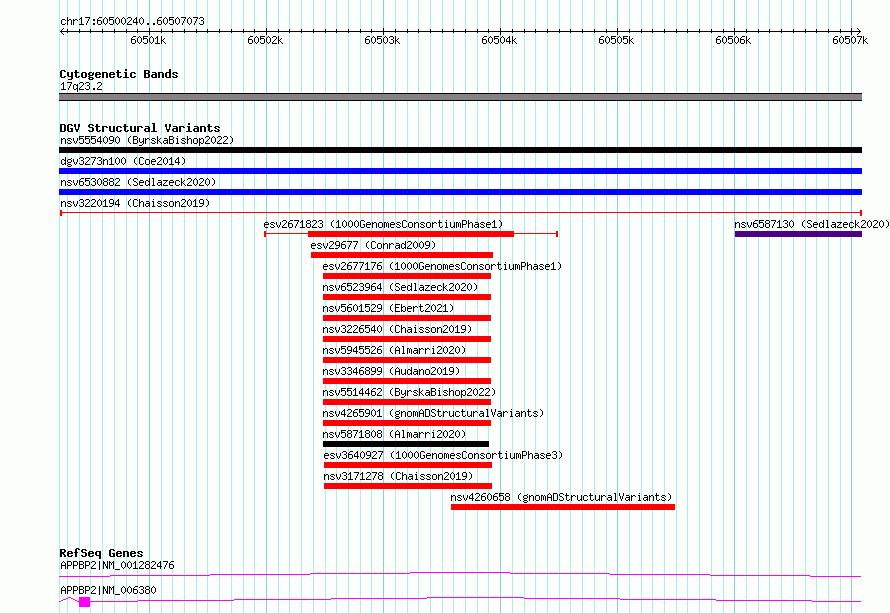Viewport: 890px width, 613px height.
Task: Select the red nsv5514462 variant bar
Action: point(407,402)
